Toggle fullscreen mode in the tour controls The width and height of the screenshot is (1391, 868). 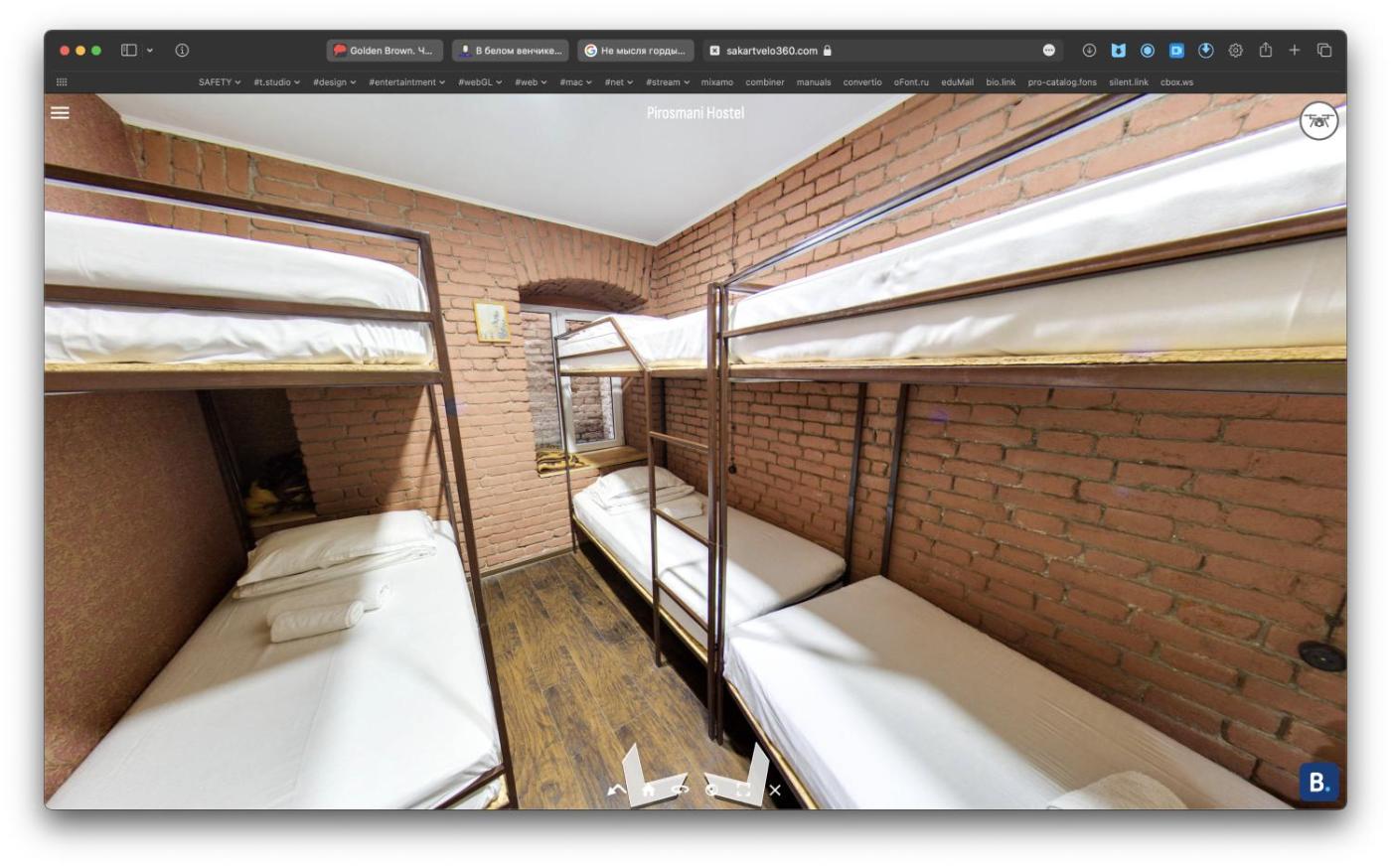[x=743, y=791]
